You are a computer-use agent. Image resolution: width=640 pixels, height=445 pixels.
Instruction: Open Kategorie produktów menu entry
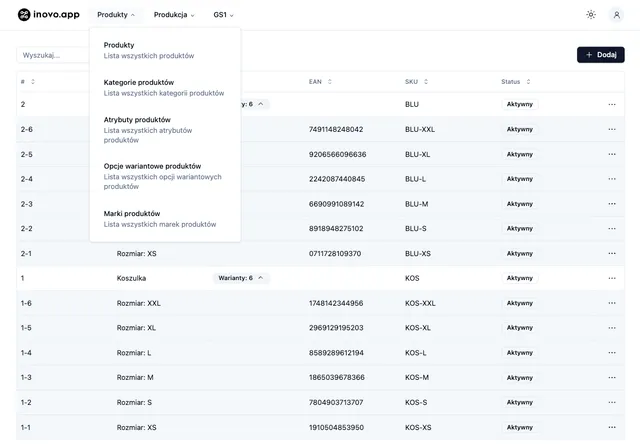tap(165, 88)
